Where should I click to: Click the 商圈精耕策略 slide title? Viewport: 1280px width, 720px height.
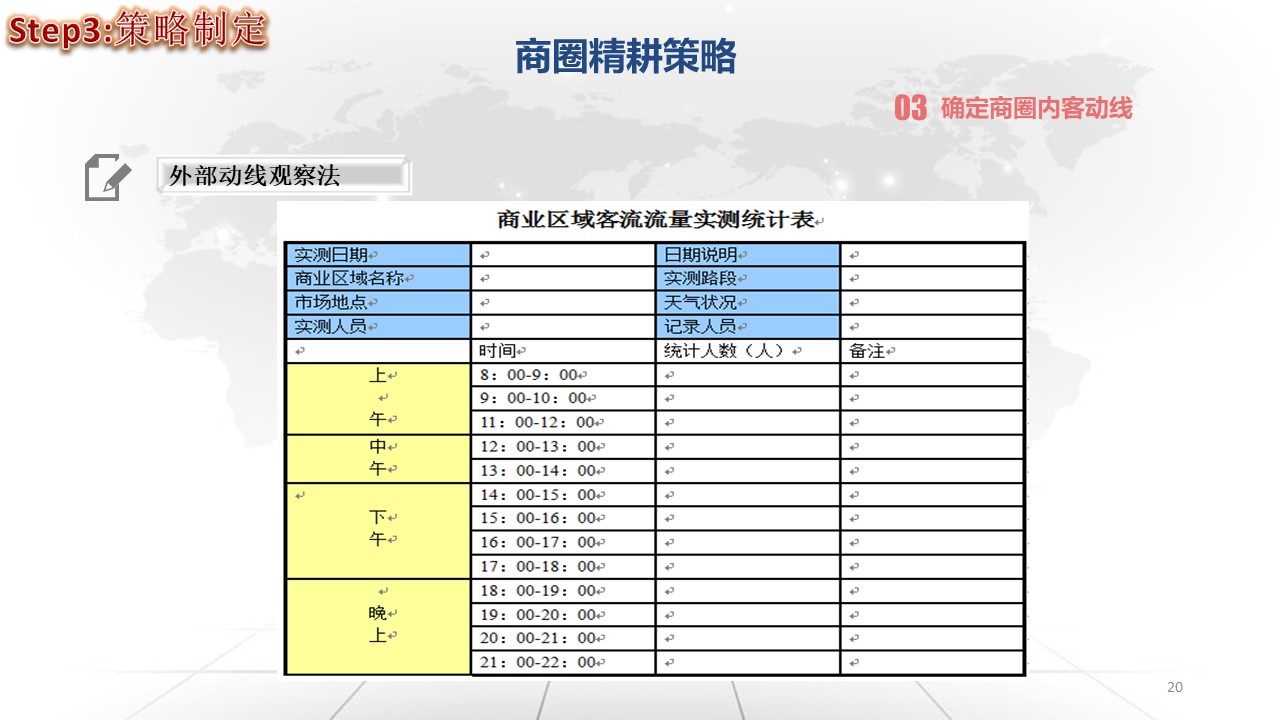tap(625, 58)
